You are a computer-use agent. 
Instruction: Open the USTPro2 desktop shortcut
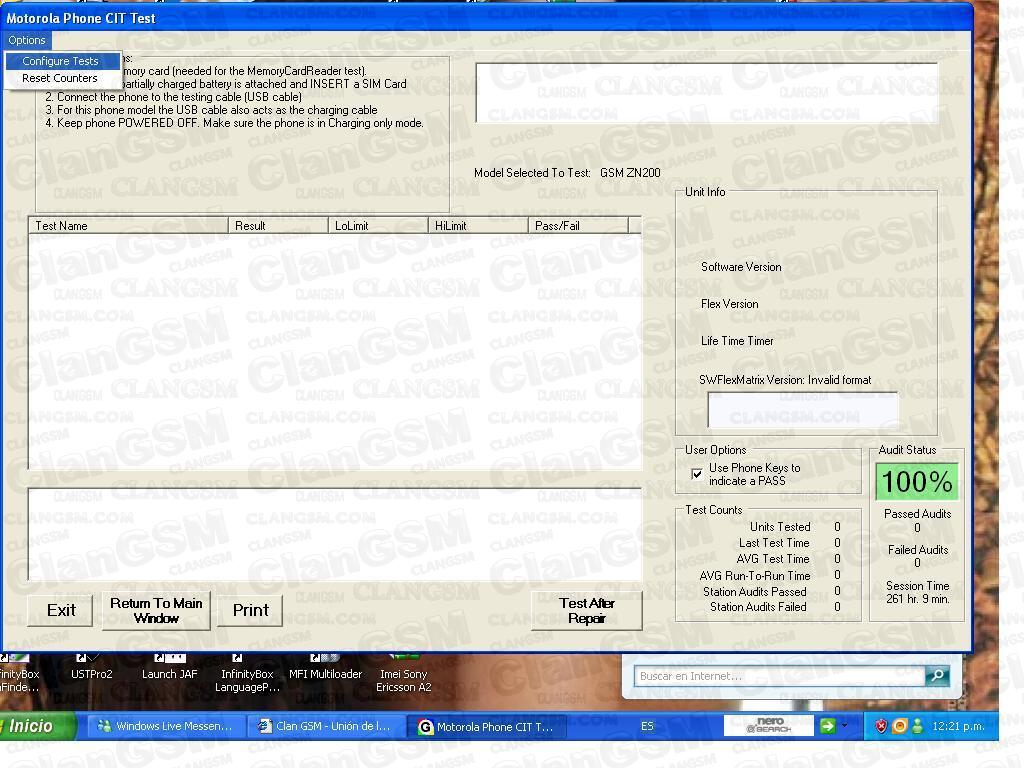[91, 668]
